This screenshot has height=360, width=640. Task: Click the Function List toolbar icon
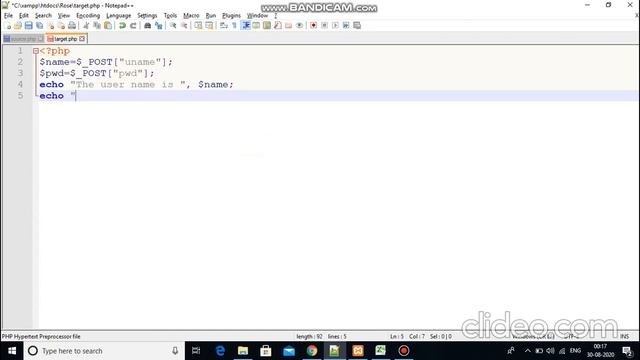click(x=278, y=26)
